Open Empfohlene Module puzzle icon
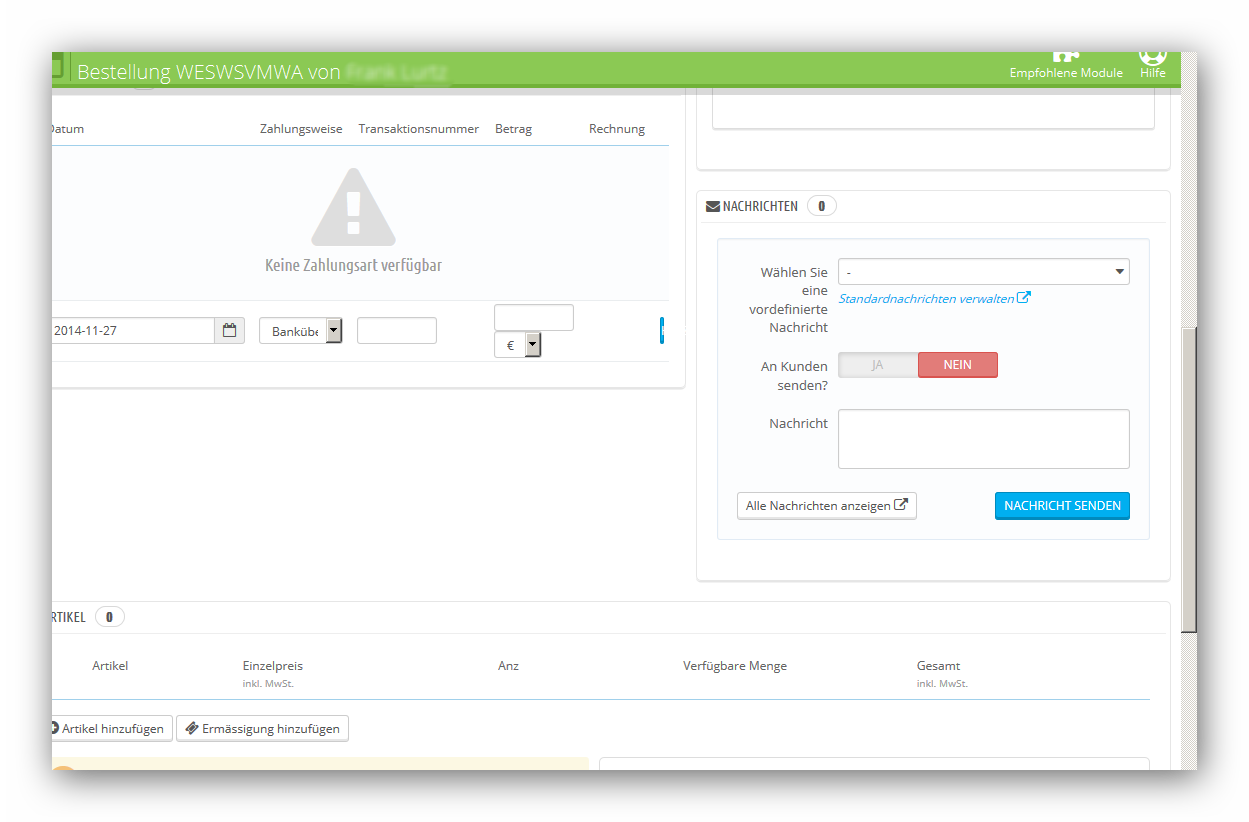This screenshot has width=1249, height=822. point(1066,57)
